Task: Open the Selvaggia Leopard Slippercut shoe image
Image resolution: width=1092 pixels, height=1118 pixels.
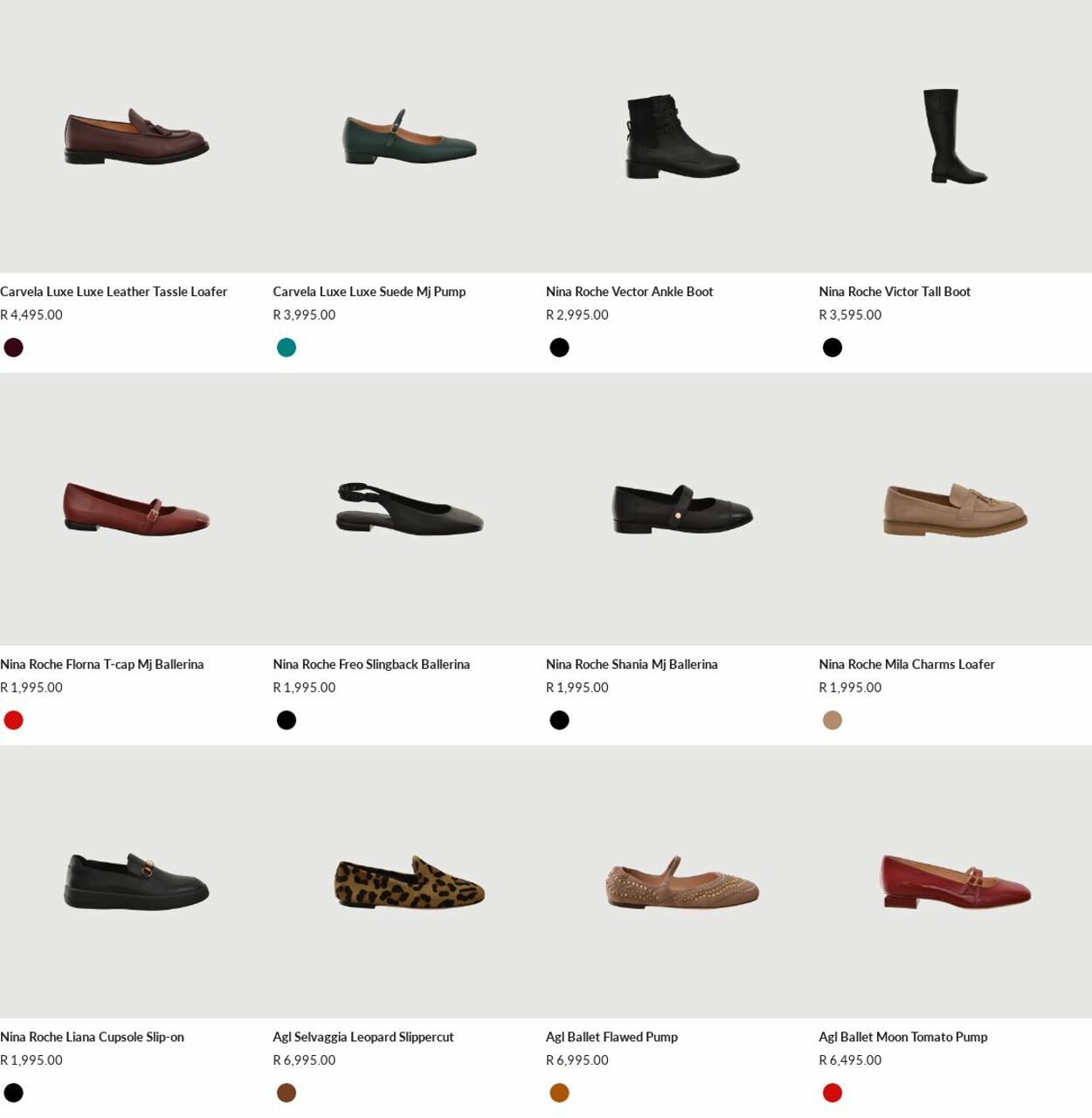Action: [x=409, y=882]
